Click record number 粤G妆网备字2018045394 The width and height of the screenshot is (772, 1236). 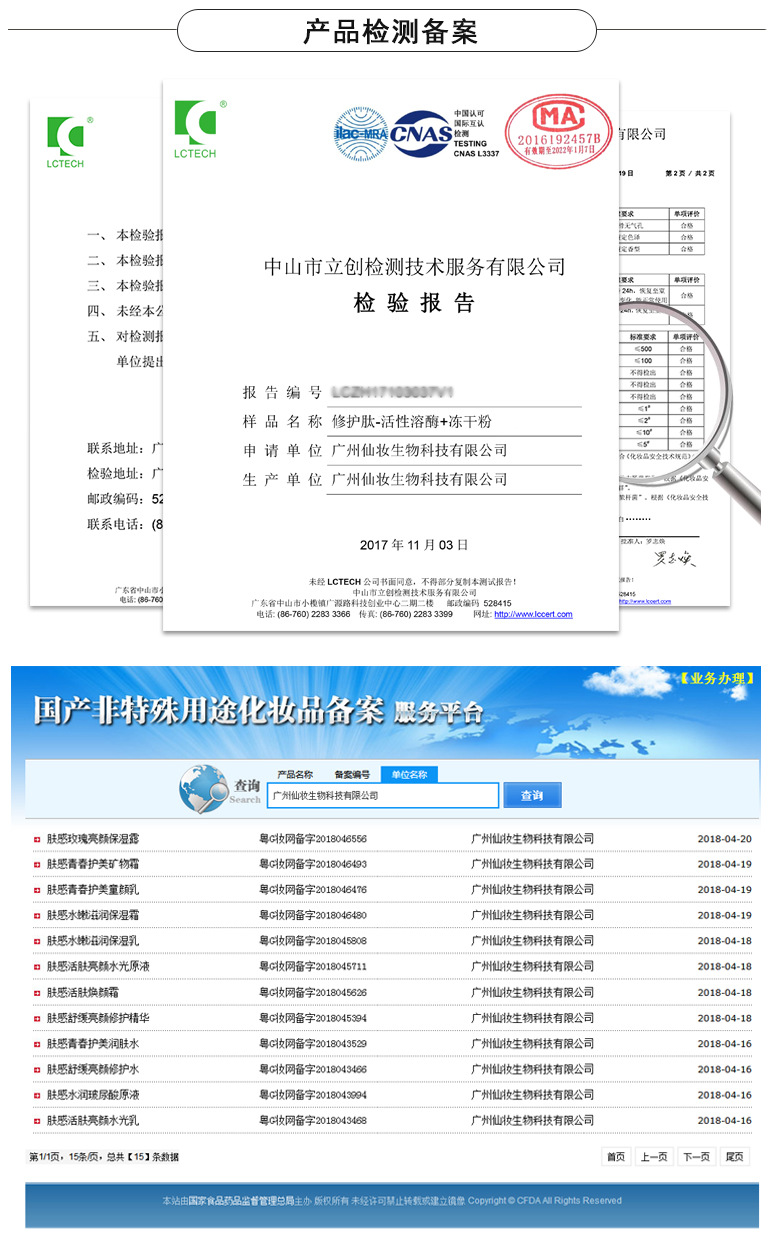pyautogui.click(x=314, y=1018)
